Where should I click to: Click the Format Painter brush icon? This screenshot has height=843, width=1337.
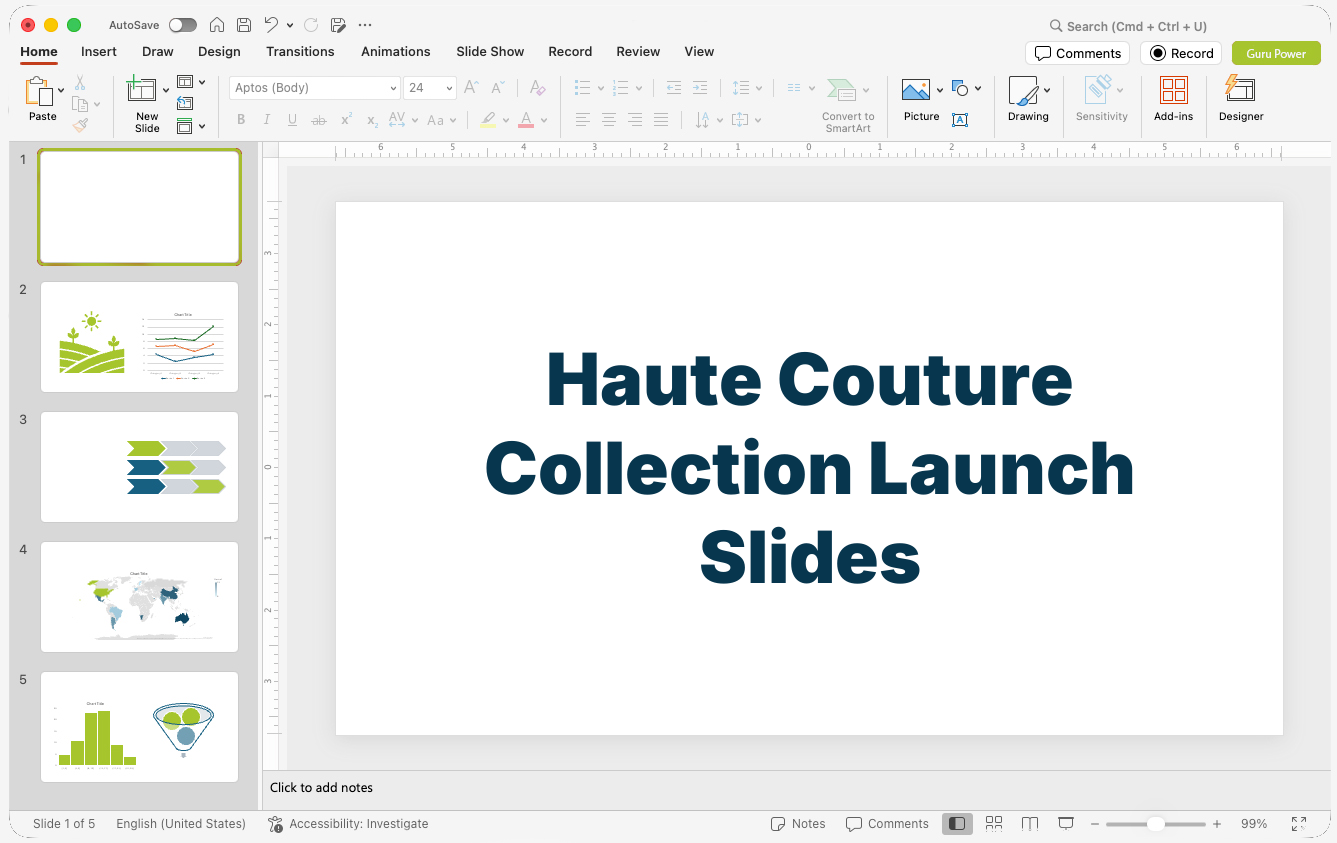tap(80, 125)
